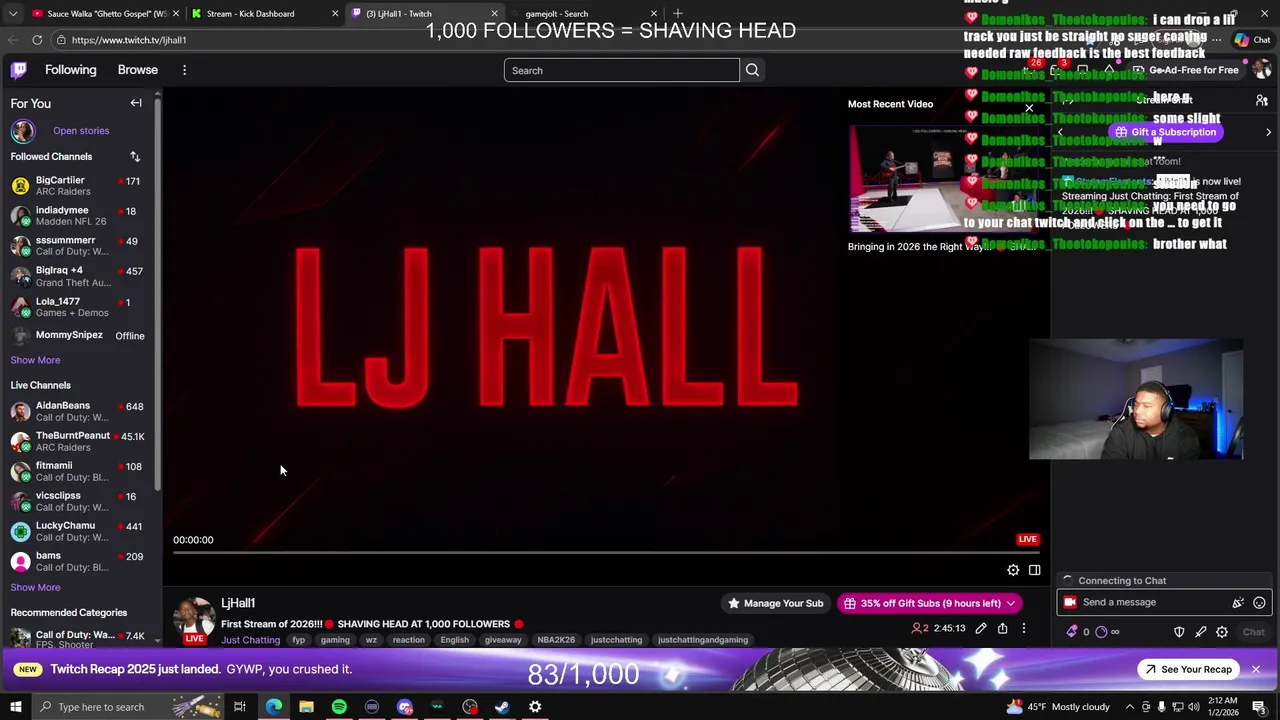Image resolution: width=1280 pixels, height=720 pixels.
Task: Open community list icon in chat header
Action: click(1262, 100)
